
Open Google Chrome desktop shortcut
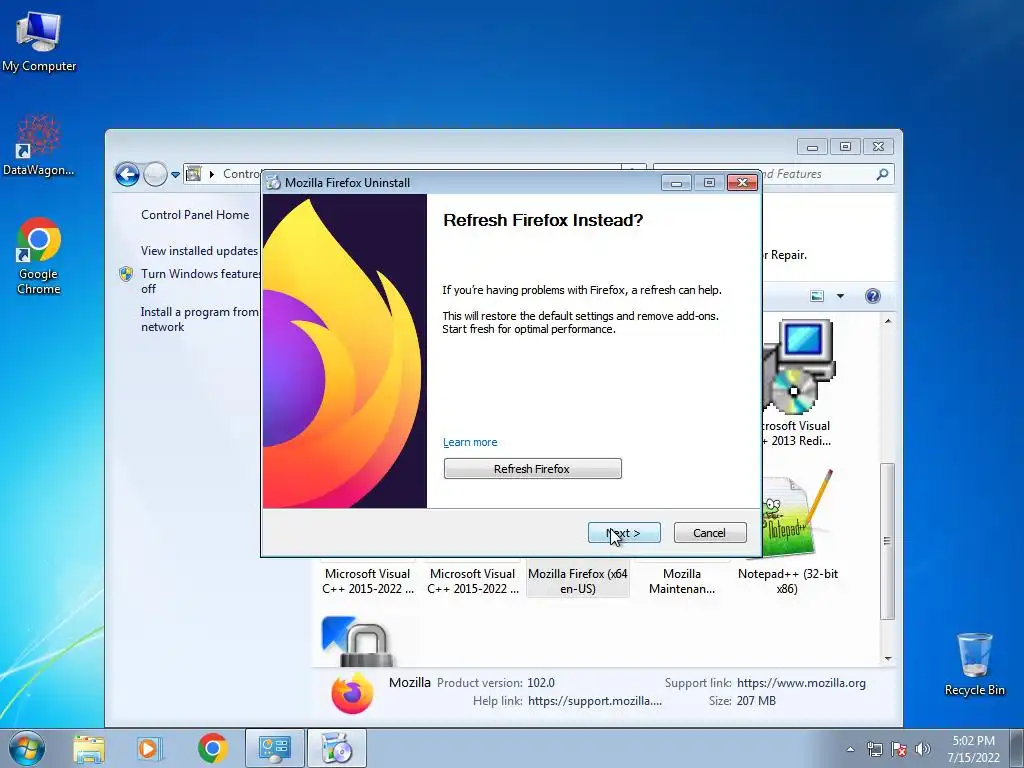pyautogui.click(x=38, y=256)
